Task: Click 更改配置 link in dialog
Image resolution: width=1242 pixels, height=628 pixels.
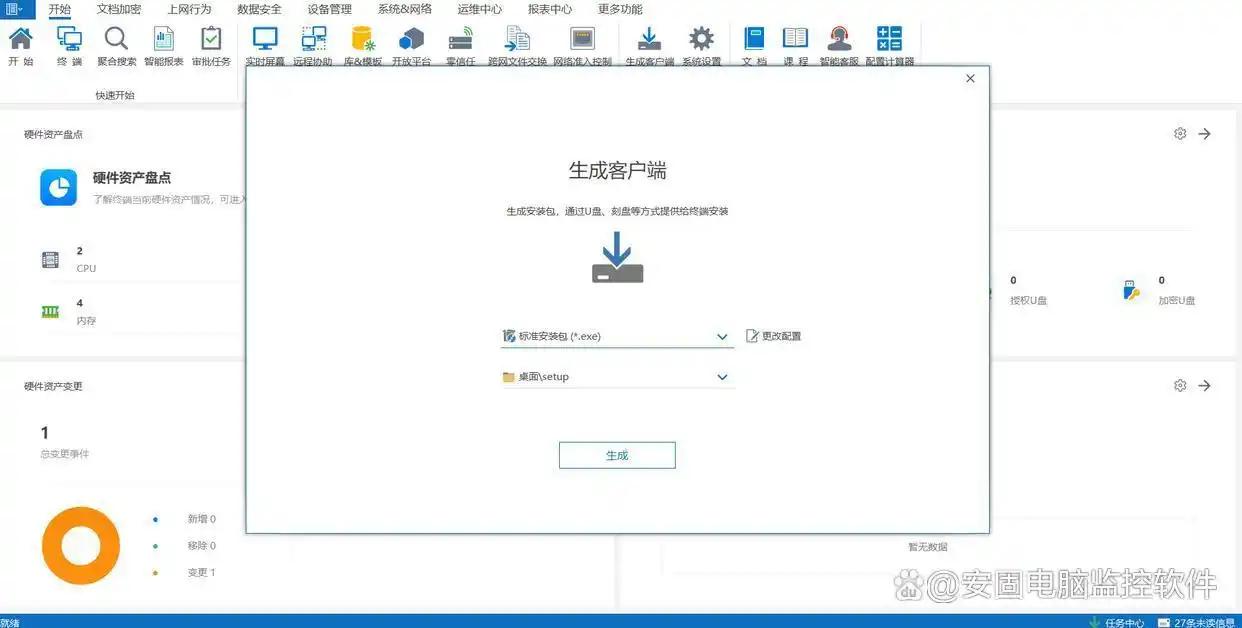Action: pos(774,336)
